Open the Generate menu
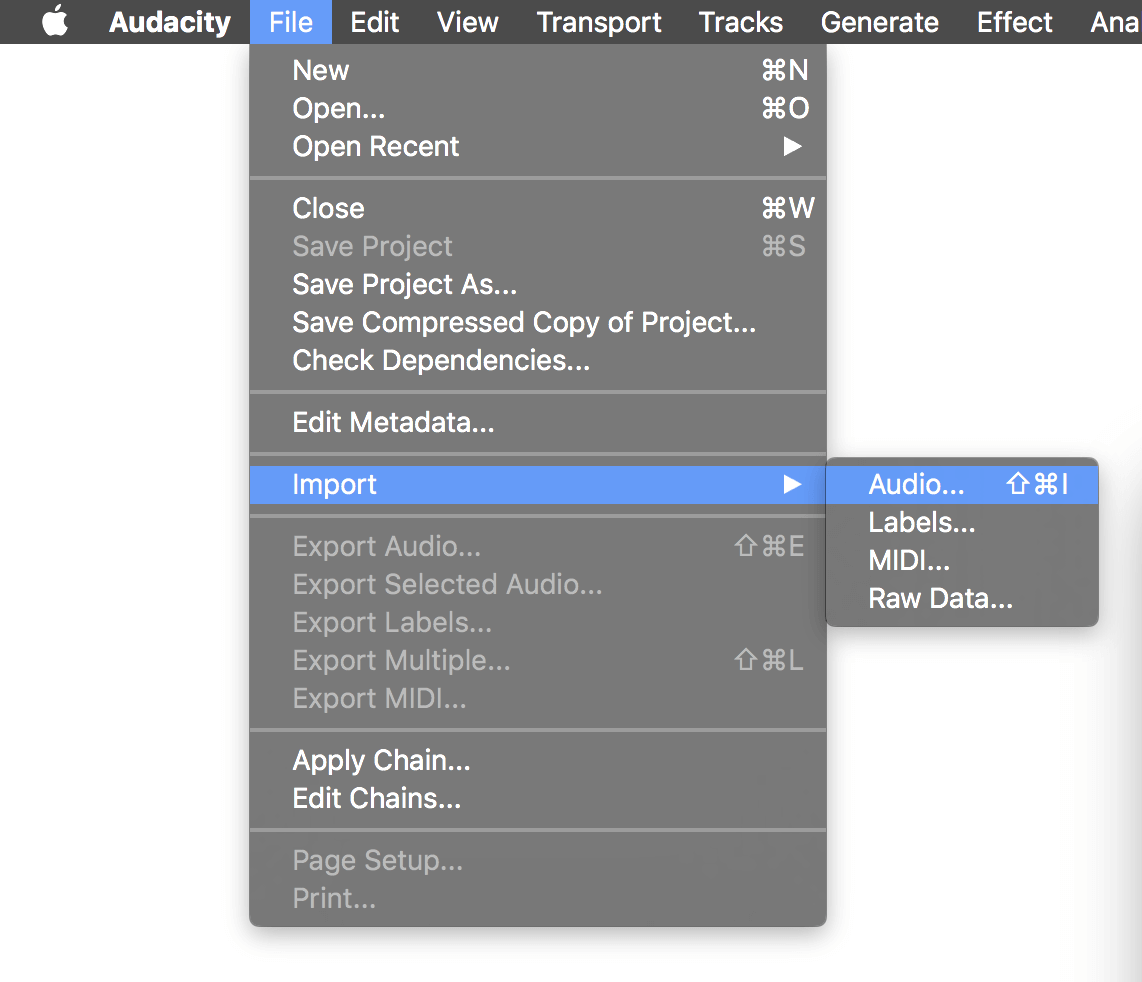The height and width of the screenshot is (982, 1142). tap(878, 21)
